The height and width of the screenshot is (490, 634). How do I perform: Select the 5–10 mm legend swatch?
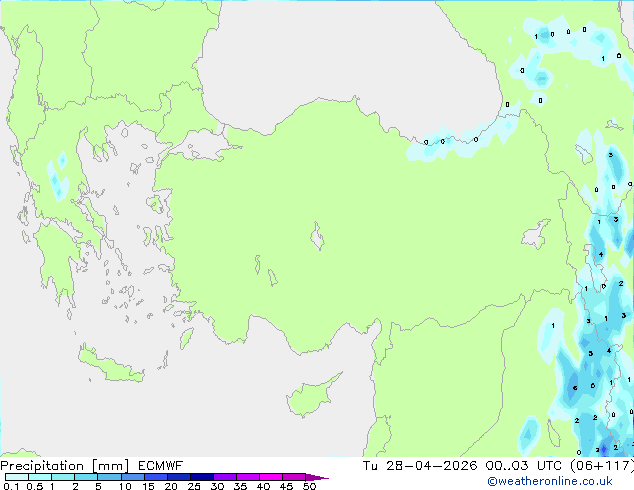109,477
